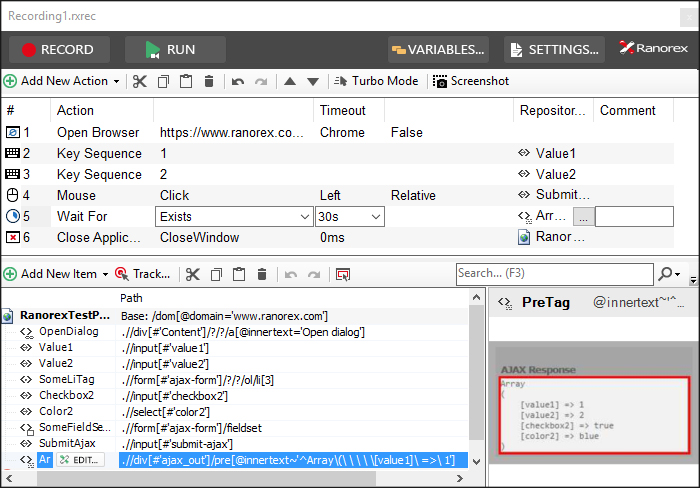Redo in repository toolbar

click(x=314, y=274)
